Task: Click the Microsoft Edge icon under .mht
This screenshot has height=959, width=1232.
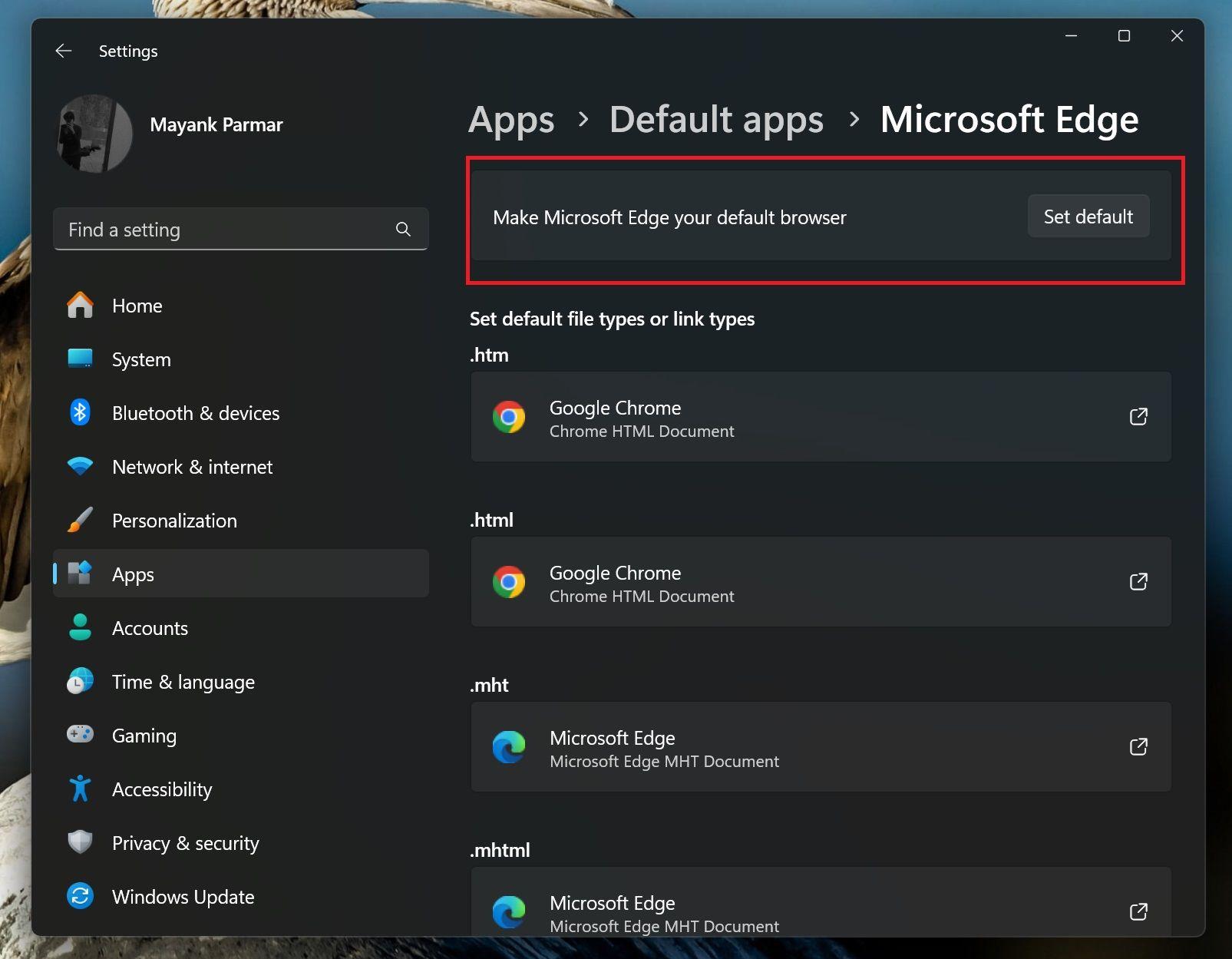Action: [x=508, y=747]
